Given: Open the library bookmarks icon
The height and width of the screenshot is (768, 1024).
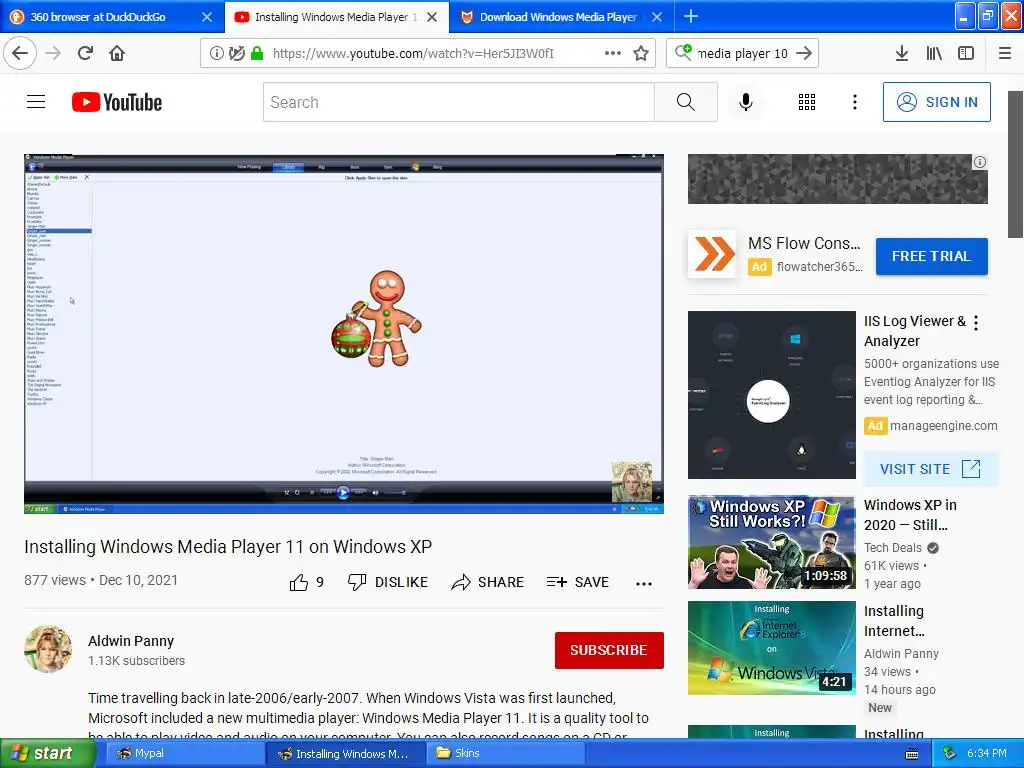Looking at the screenshot, I should coord(934,53).
